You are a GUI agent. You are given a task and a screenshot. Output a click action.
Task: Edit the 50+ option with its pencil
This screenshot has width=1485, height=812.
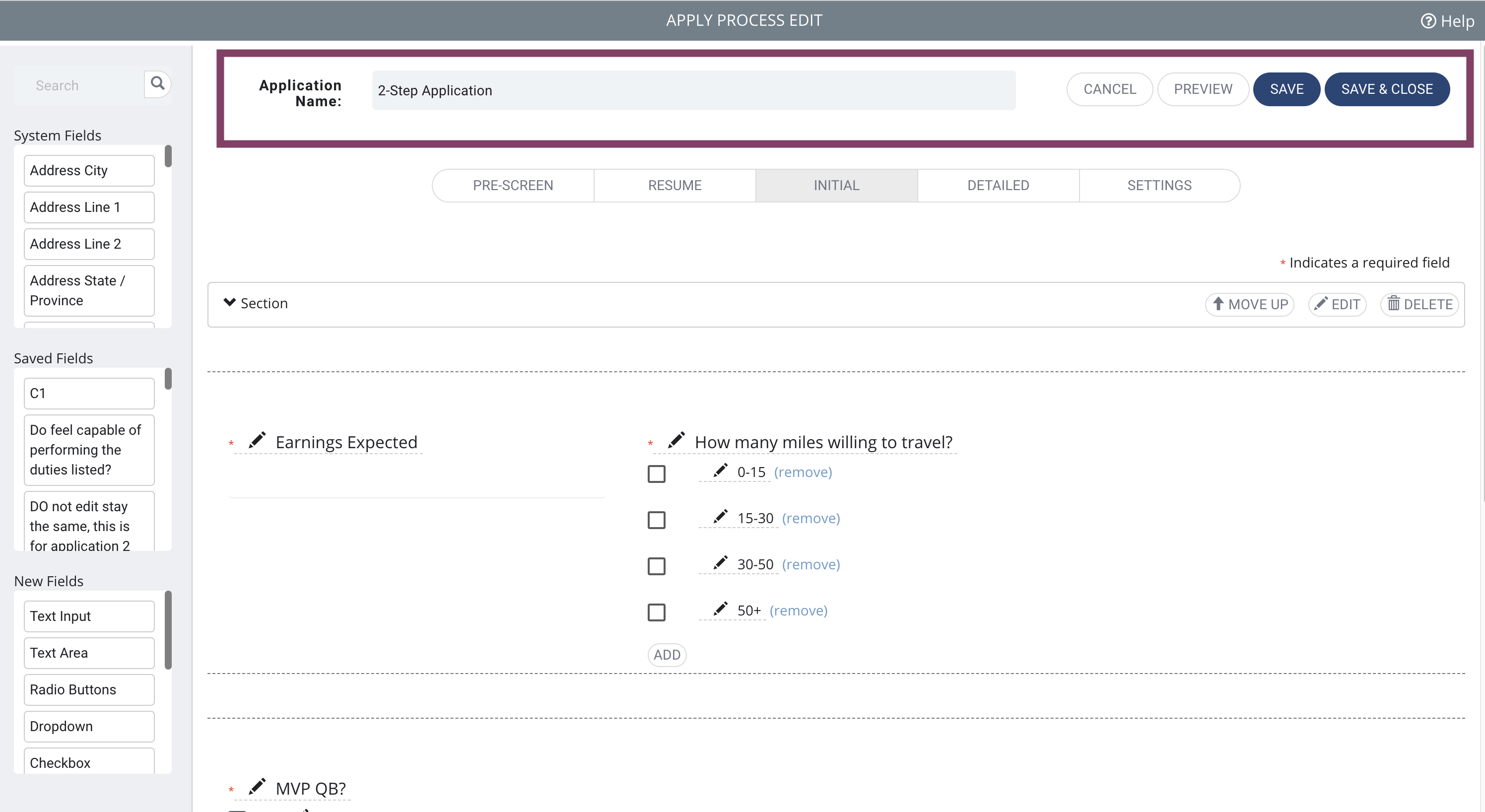[x=720, y=609]
